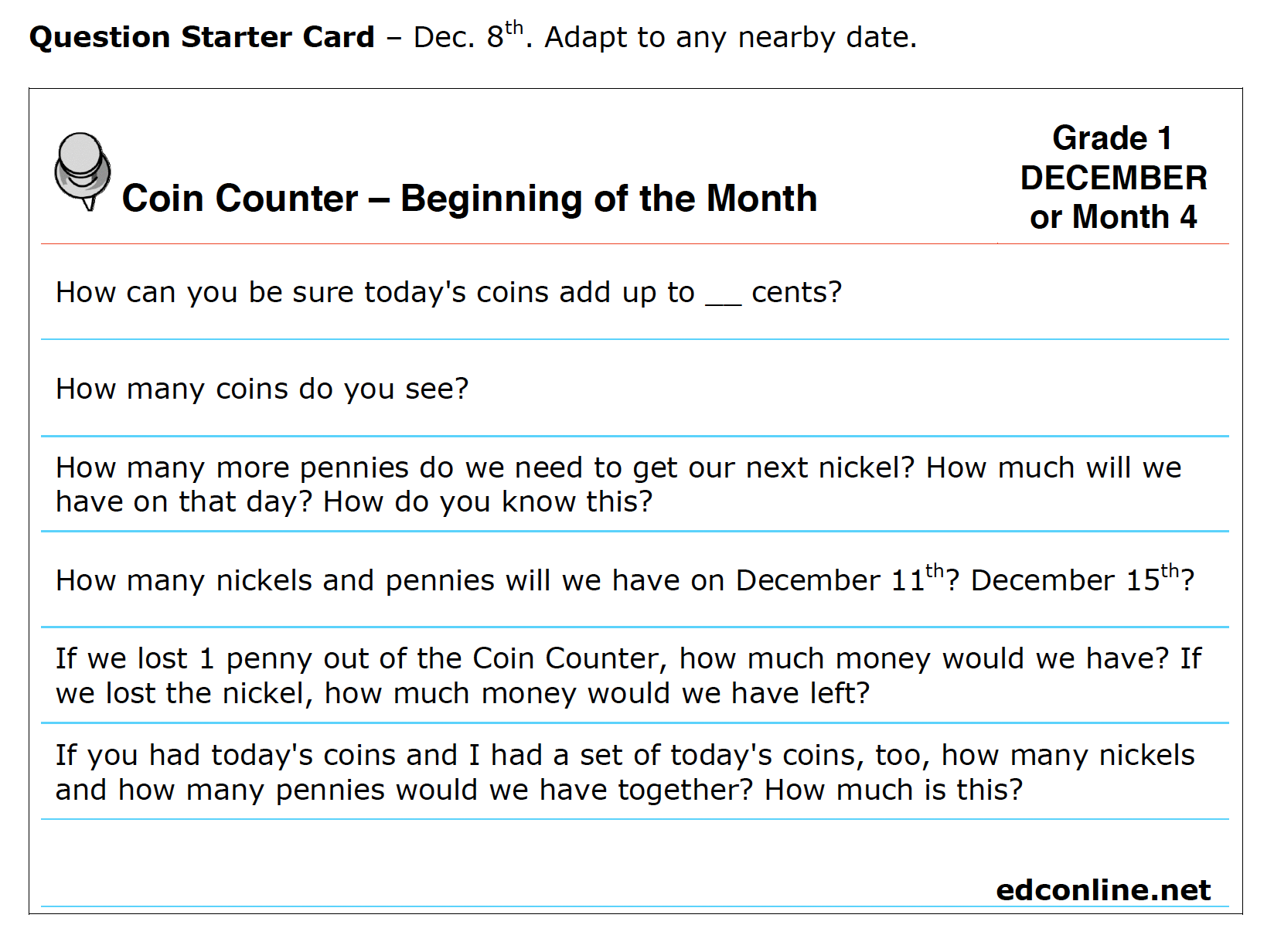Click the December 11th and 15th question

625,580
